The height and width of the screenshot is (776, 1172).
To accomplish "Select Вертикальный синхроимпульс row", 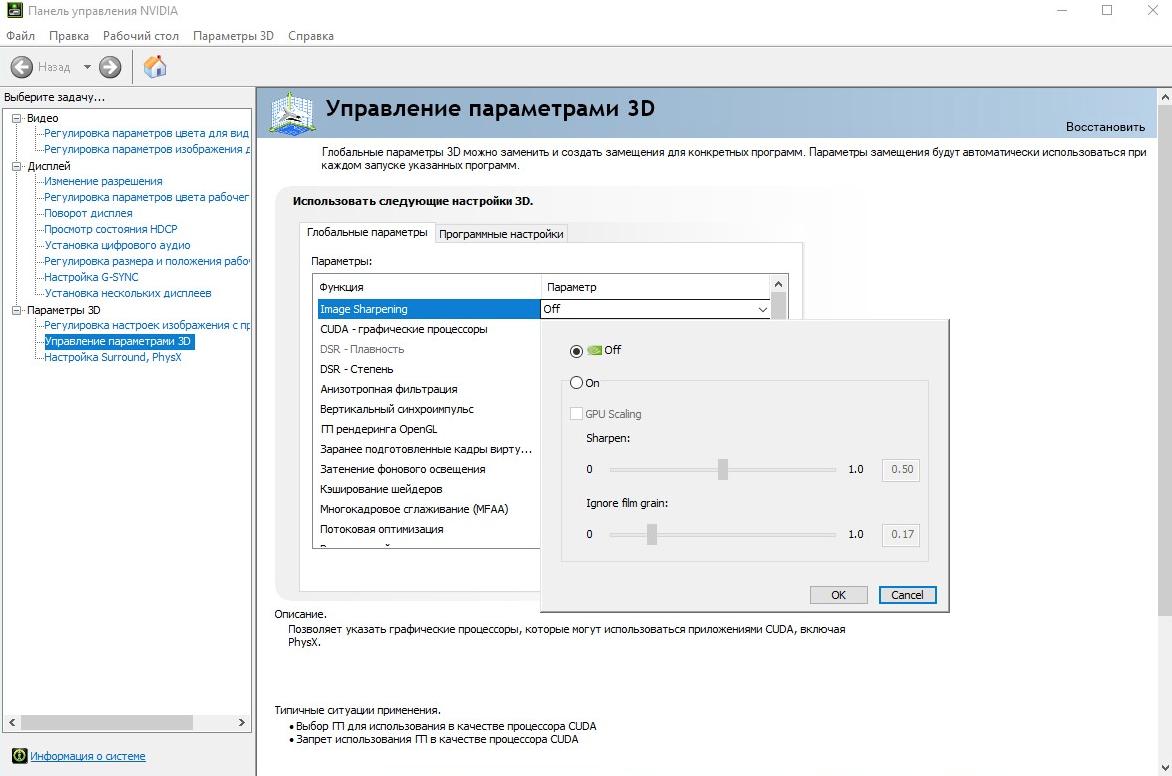I will 429,410.
